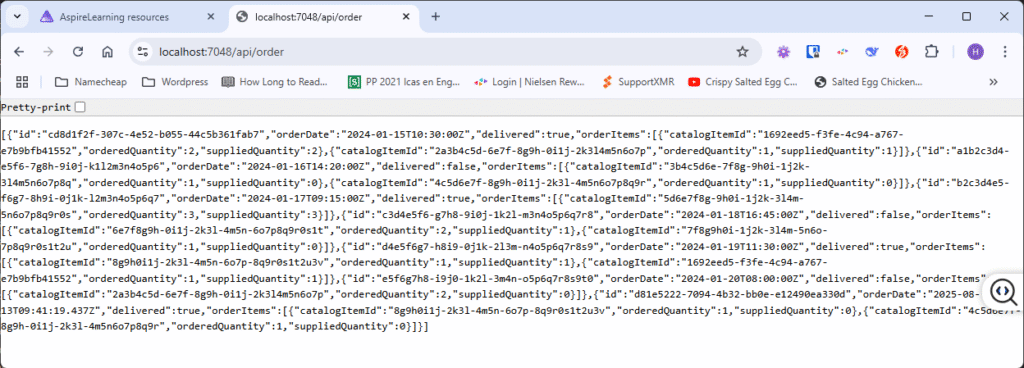Click the Google Lens search overlay icon
This screenshot has height=368, width=1024.
(x=1004, y=291)
